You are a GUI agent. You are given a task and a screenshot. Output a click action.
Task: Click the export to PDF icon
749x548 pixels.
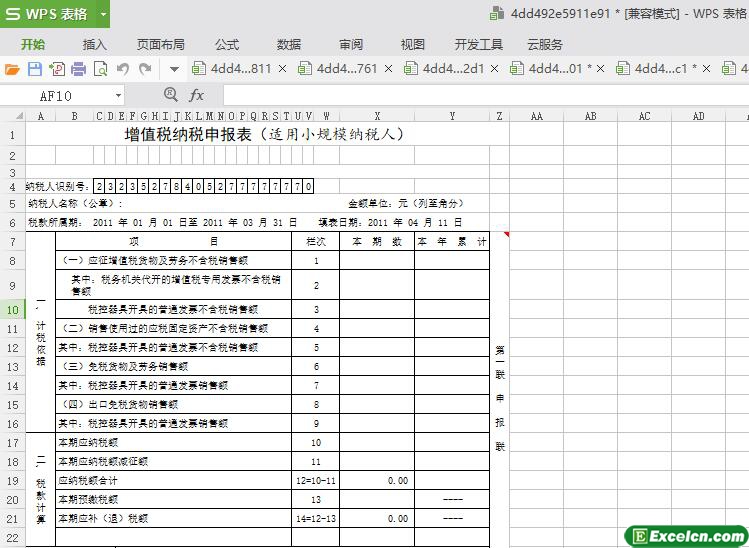(57, 69)
